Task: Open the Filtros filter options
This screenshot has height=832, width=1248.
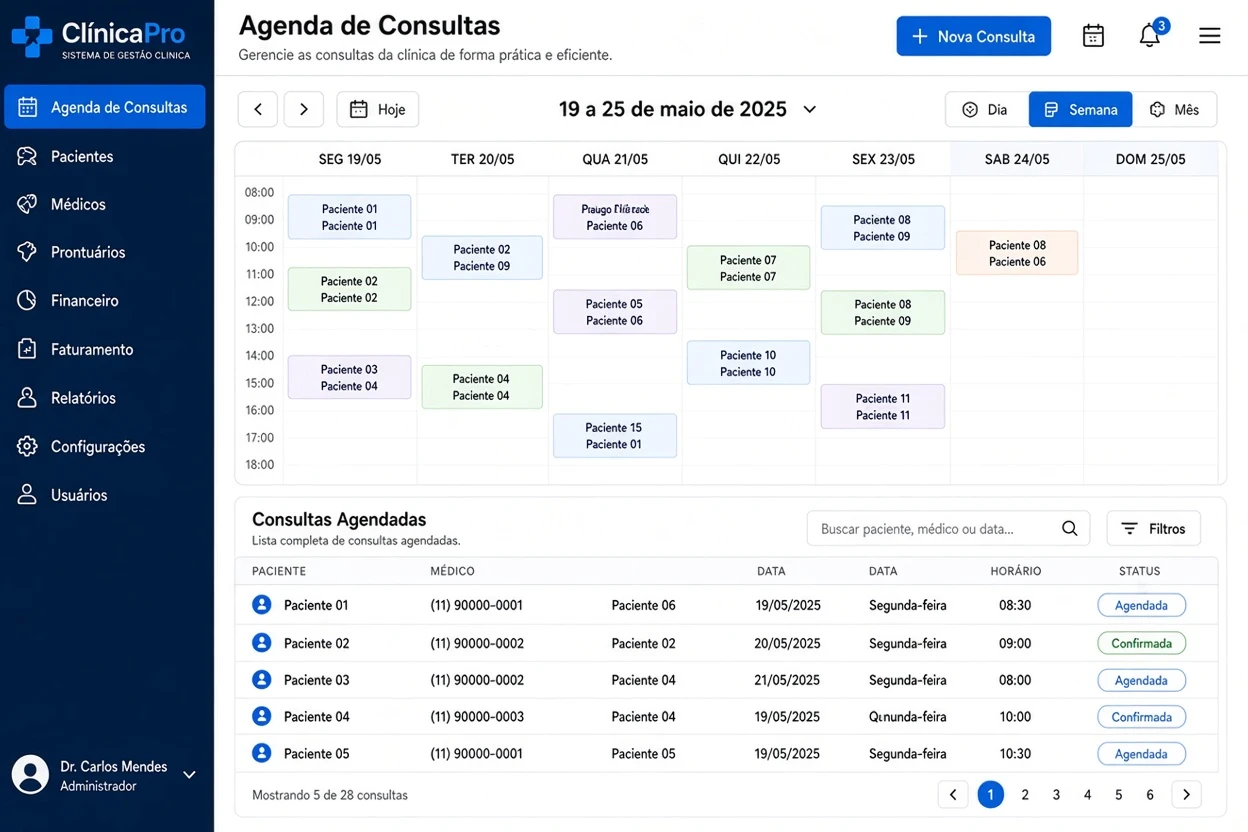Action: tap(1153, 528)
